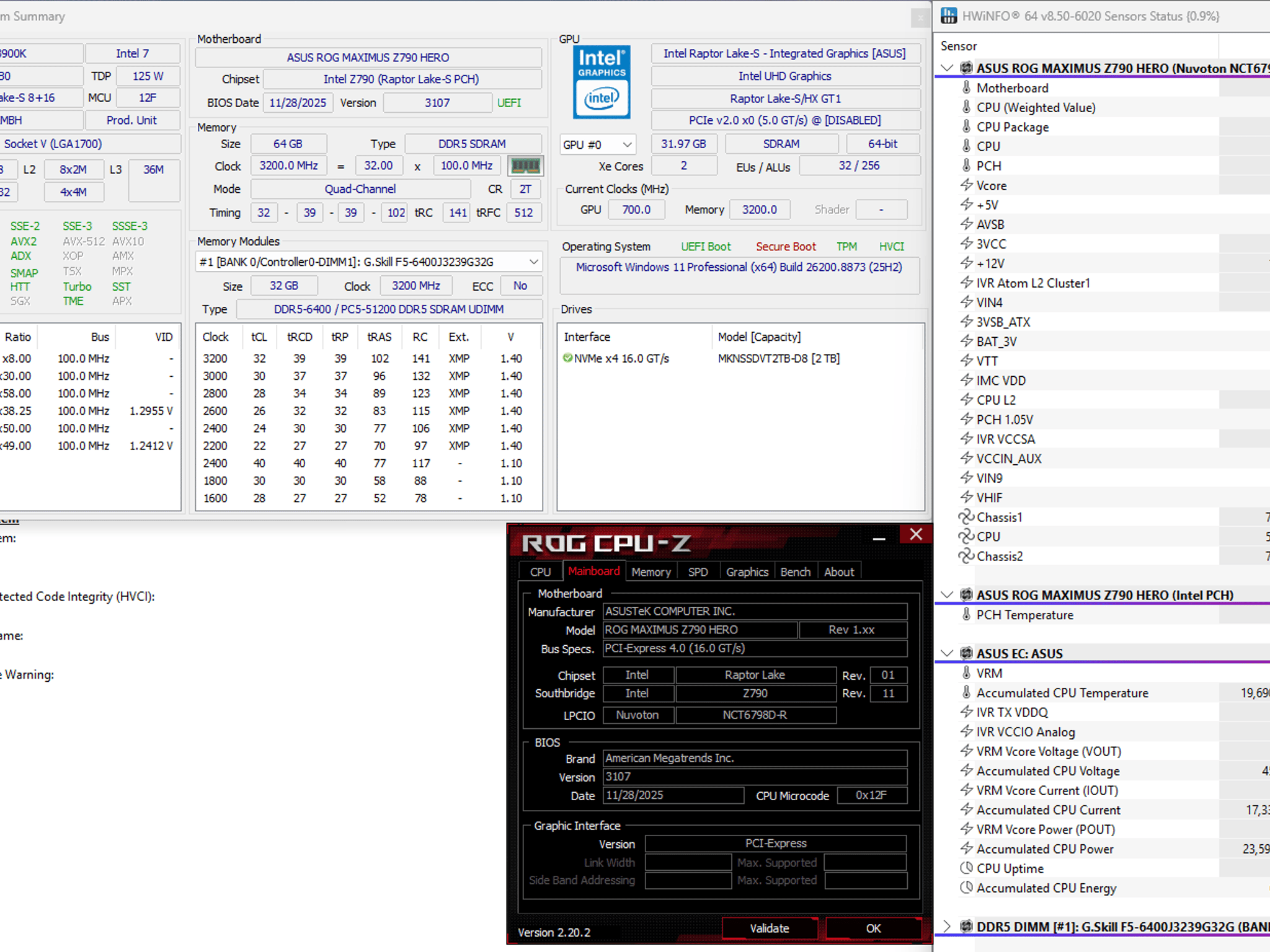Click thermometer icon next to PCH sensor
Image resolution: width=1270 pixels, height=952 pixels.
pyautogui.click(x=966, y=166)
